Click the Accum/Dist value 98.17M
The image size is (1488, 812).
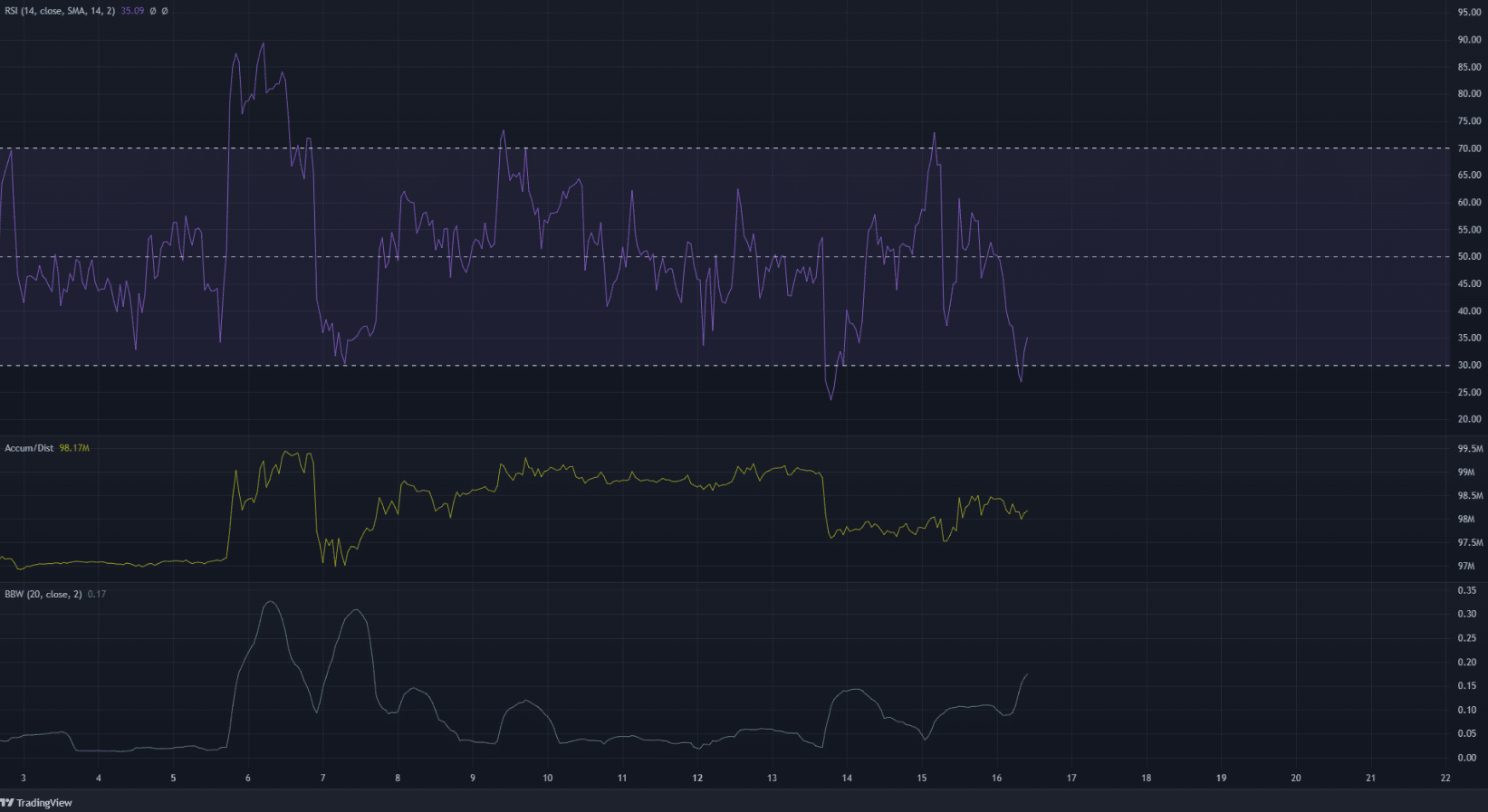click(74, 448)
